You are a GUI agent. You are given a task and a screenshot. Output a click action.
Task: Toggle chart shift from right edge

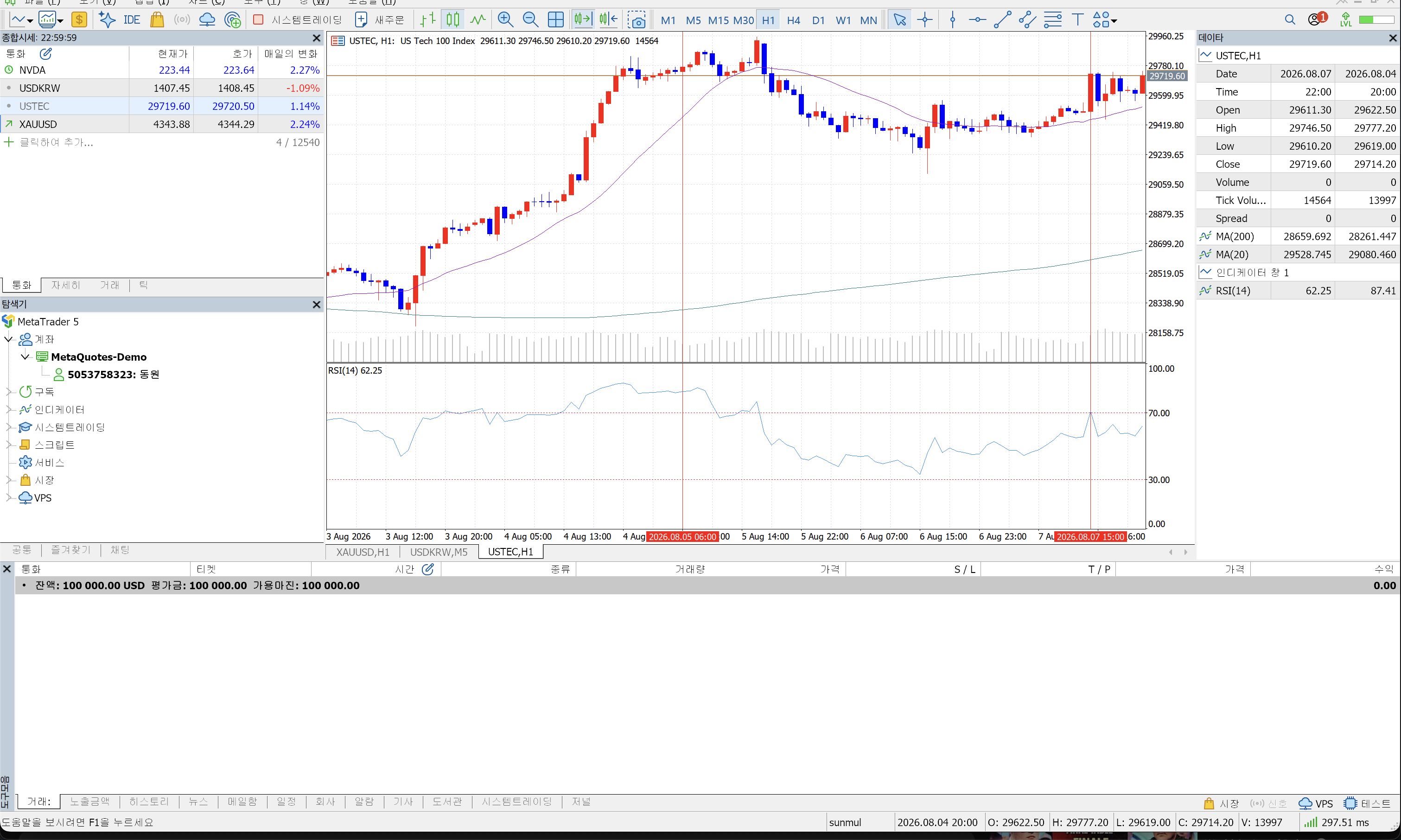(609, 20)
